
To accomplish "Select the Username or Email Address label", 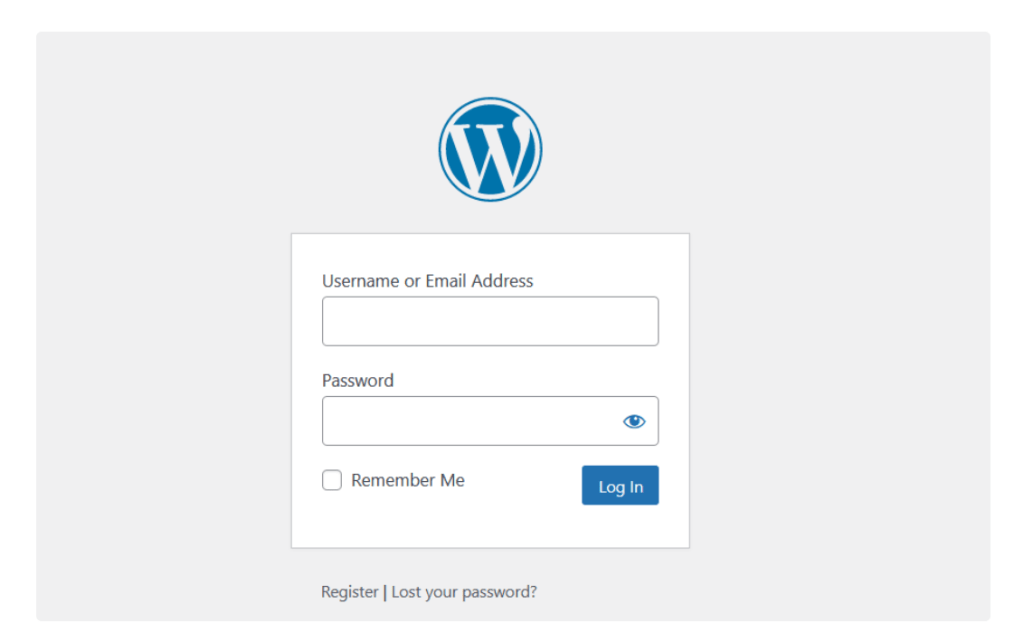I will click(x=426, y=281).
